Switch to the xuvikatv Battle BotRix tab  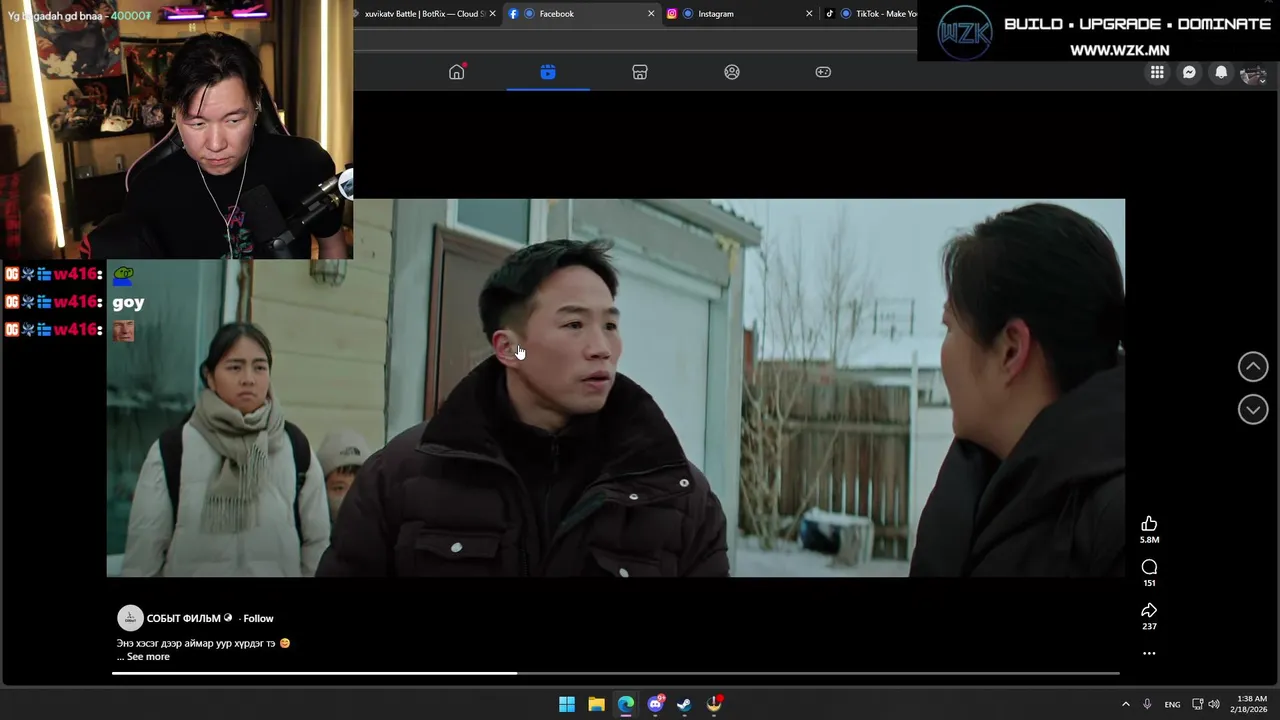pyautogui.click(x=427, y=14)
